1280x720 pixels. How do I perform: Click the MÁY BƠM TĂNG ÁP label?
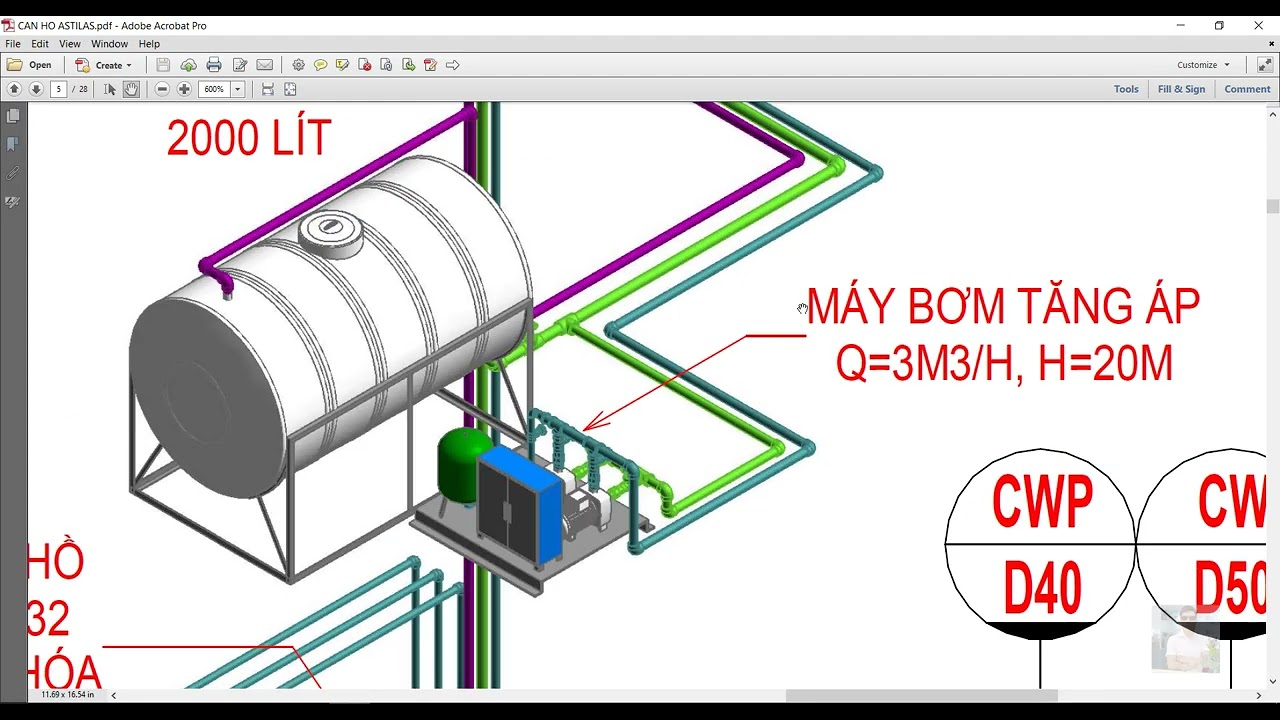pyautogui.click(x=1003, y=306)
